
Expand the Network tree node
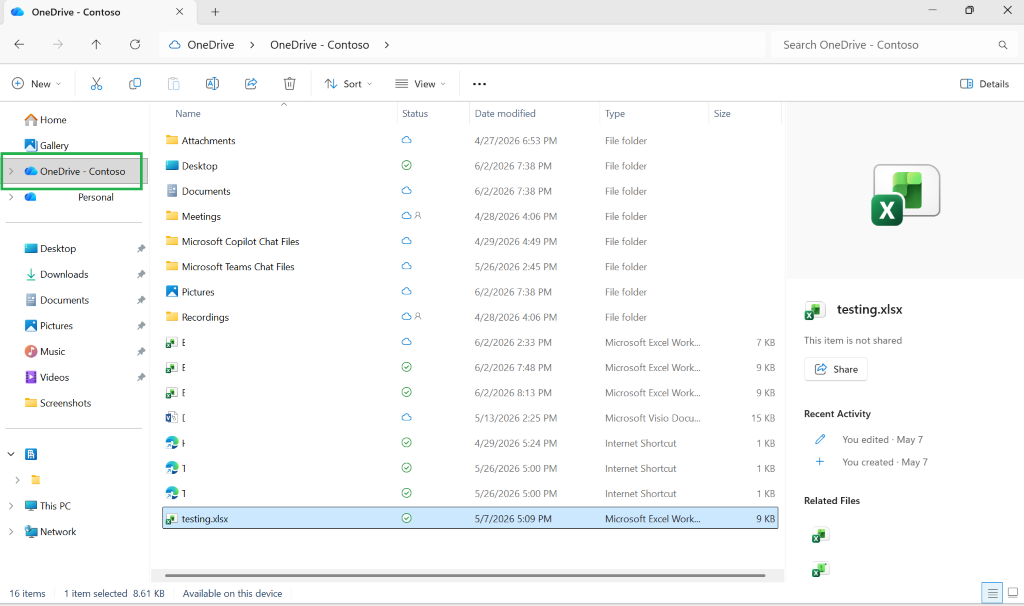coord(11,532)
